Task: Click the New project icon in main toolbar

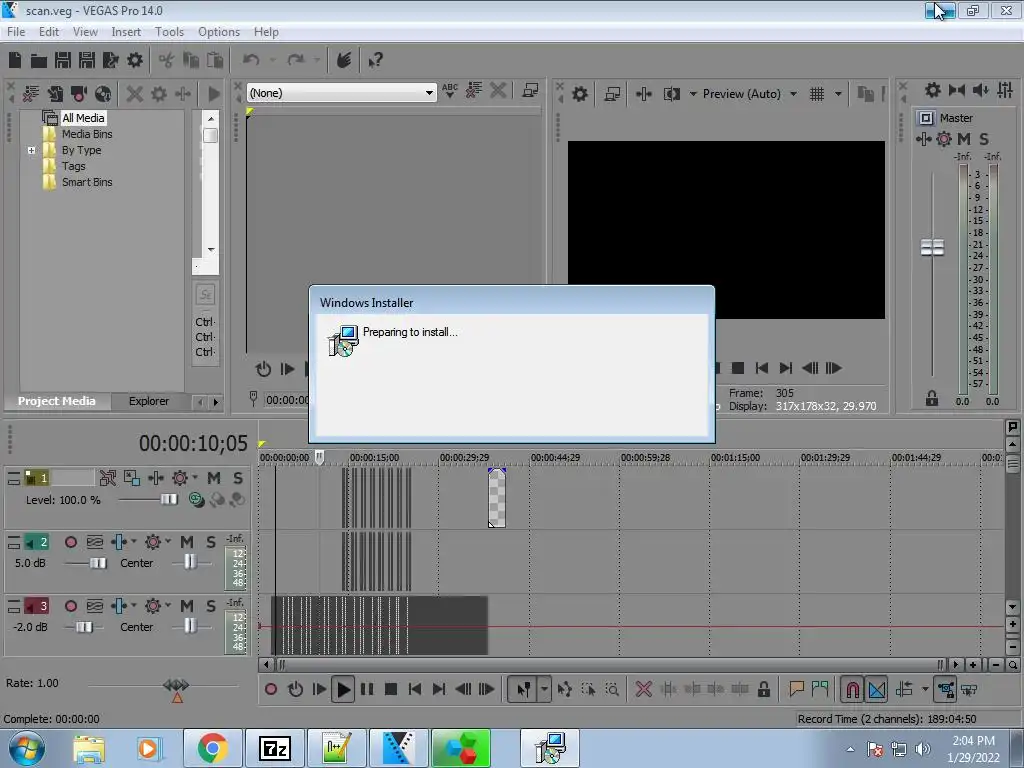Action: pyautogui.click(x=15, y=61)
